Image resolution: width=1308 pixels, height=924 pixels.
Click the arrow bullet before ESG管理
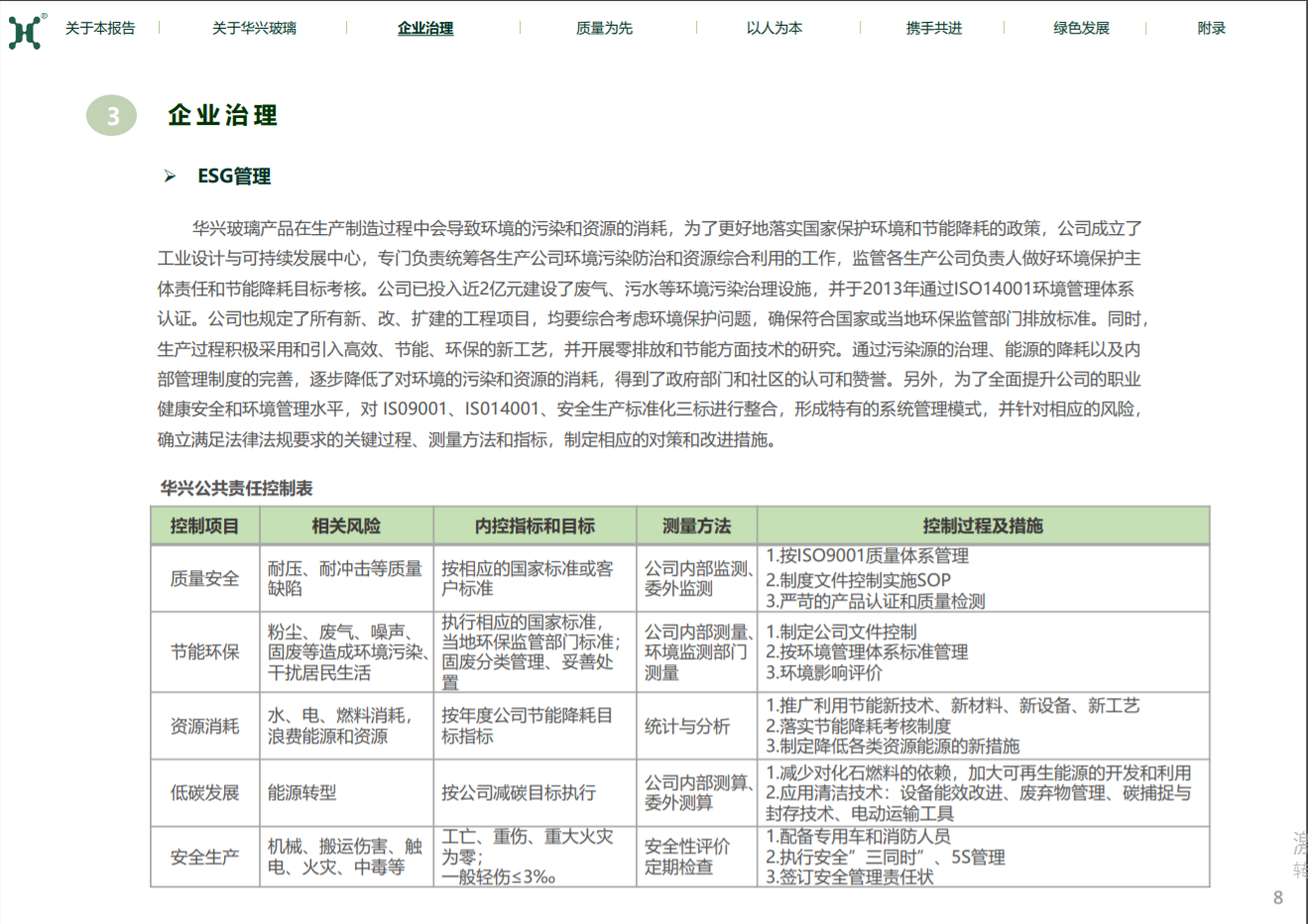[170, 175]
